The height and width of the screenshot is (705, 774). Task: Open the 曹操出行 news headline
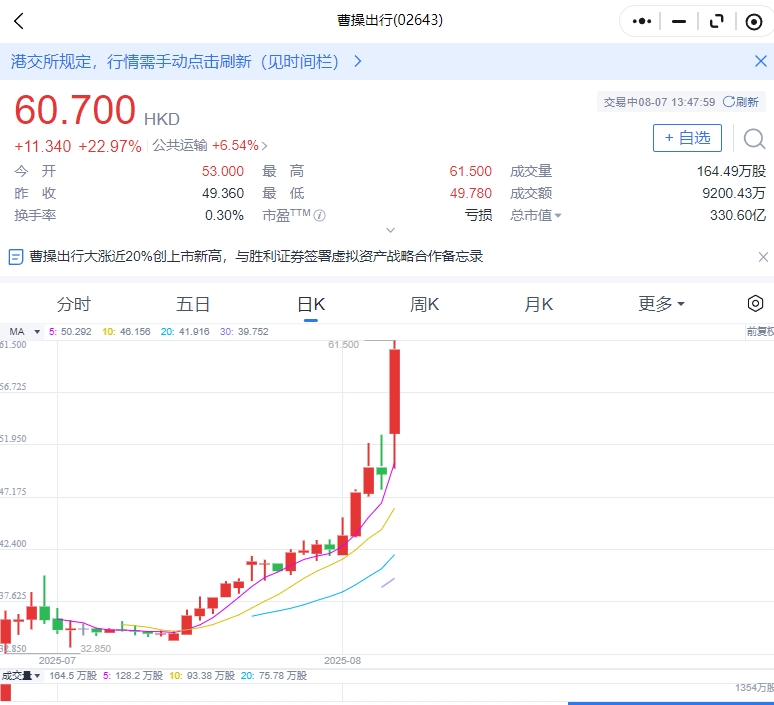[x=256, y=257]
